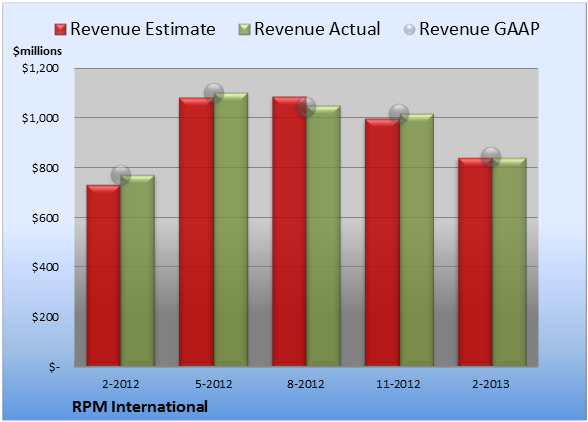
Task: Select the 'Revenue GAAP' legend label
Action: [x=479, y=29]
